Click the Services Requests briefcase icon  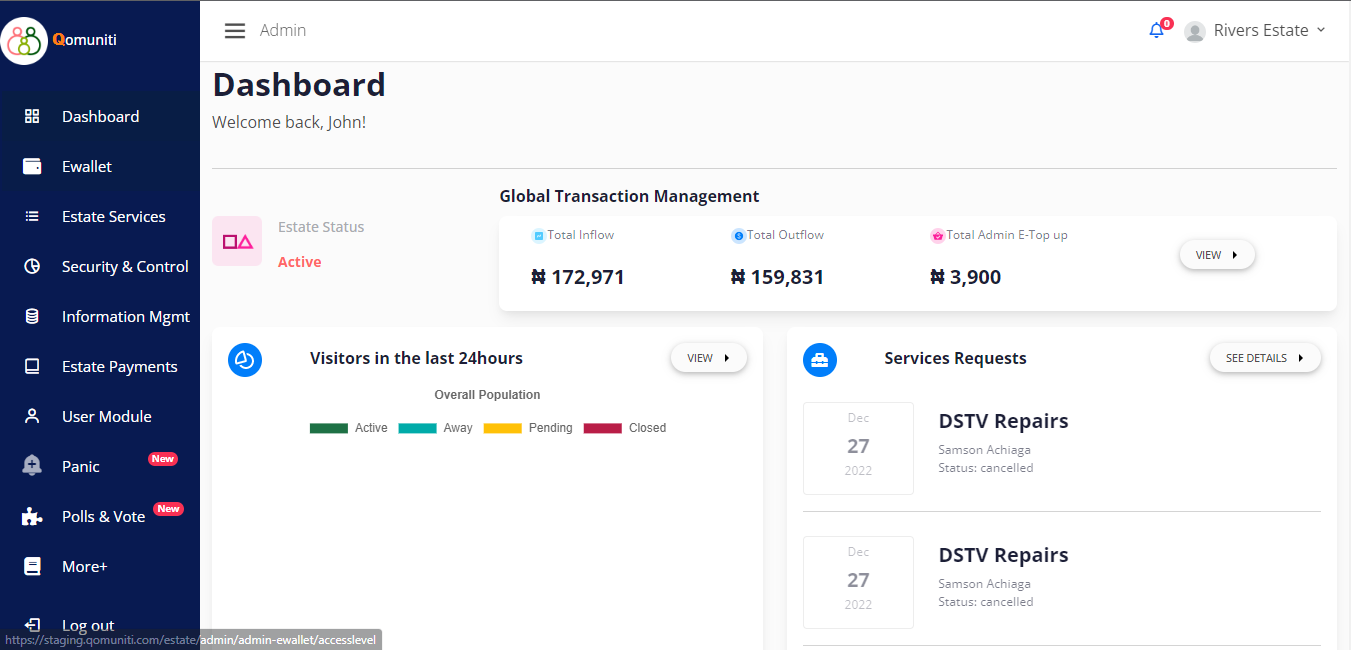(820, 359)
